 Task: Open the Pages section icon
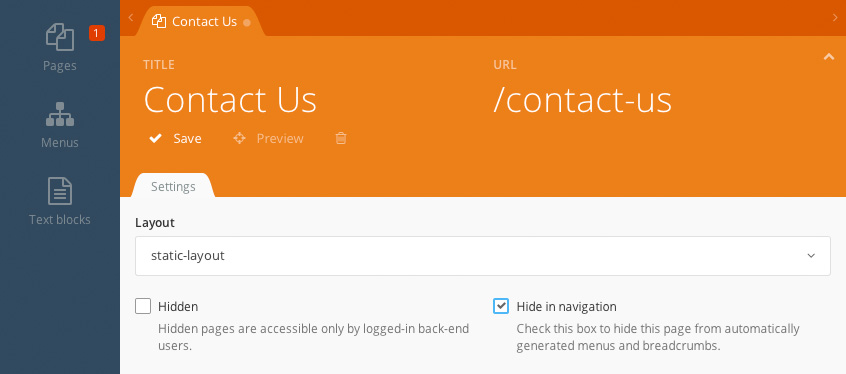[x=60, y=37]
